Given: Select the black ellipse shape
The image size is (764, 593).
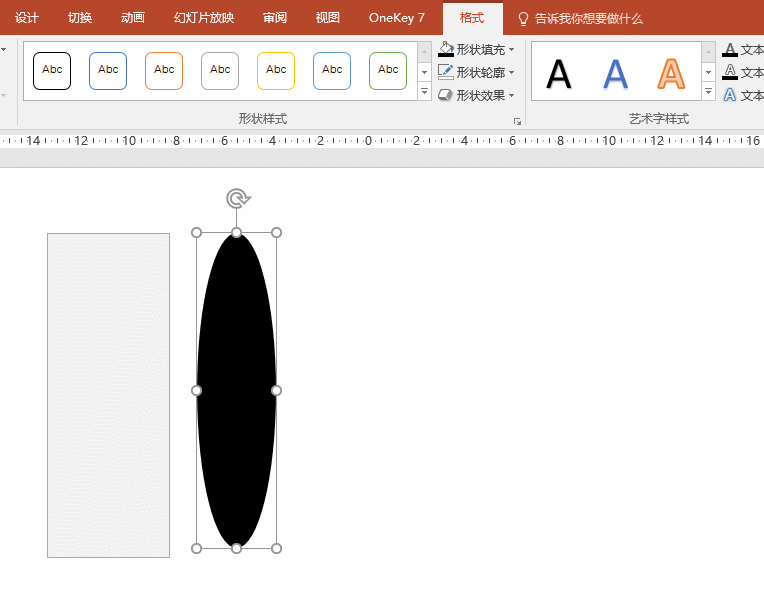Looking at the screenshot, I should pos(237,390).
